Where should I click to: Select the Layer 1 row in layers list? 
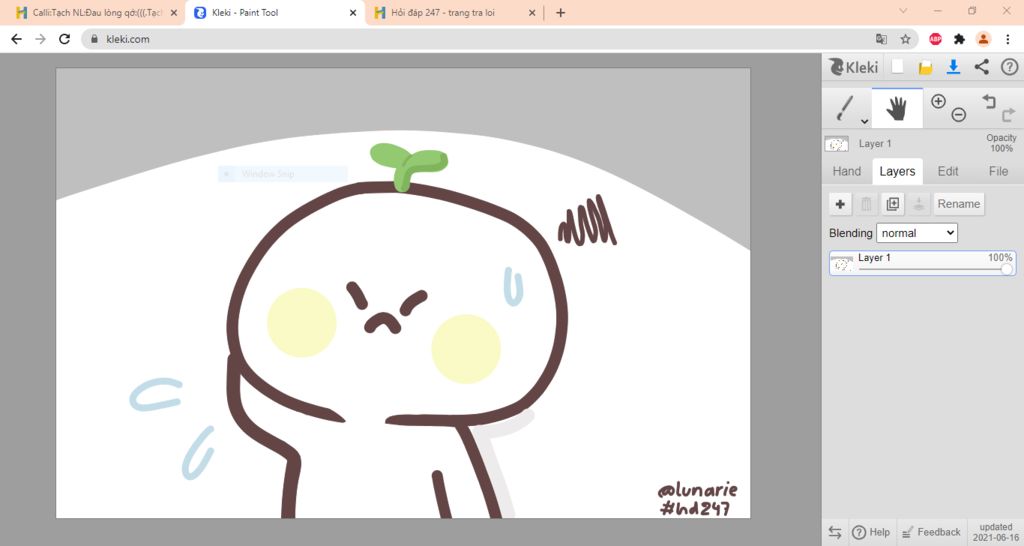click(x=922, y=263)
